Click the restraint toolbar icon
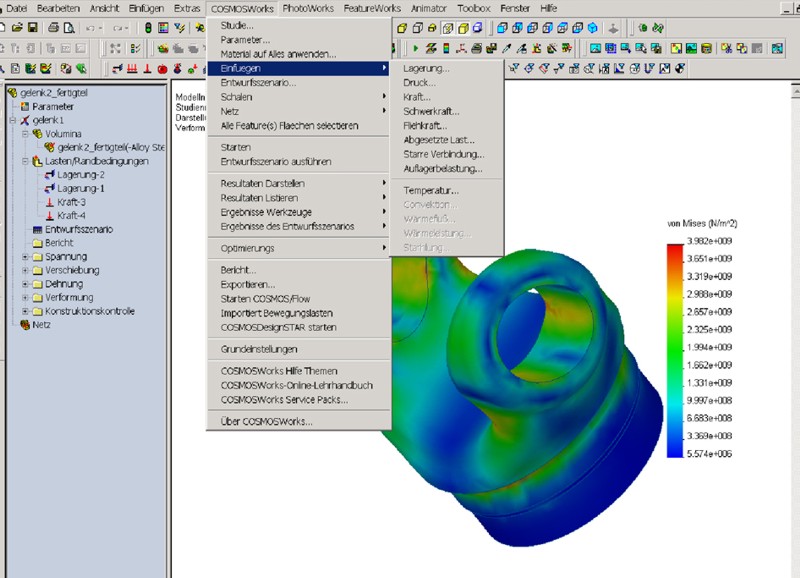 pos(117,69)
